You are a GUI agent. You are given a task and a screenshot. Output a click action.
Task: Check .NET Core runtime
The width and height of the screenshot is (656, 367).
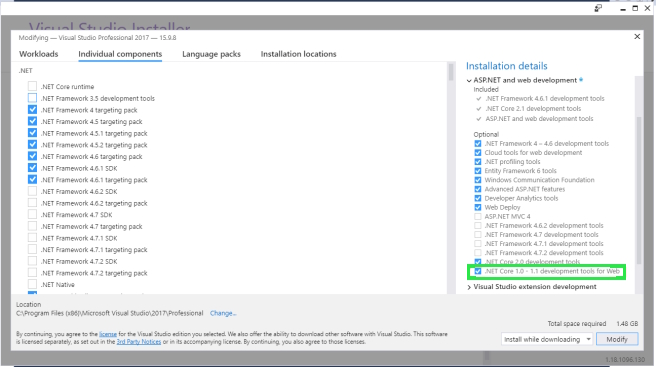[32, 86]
